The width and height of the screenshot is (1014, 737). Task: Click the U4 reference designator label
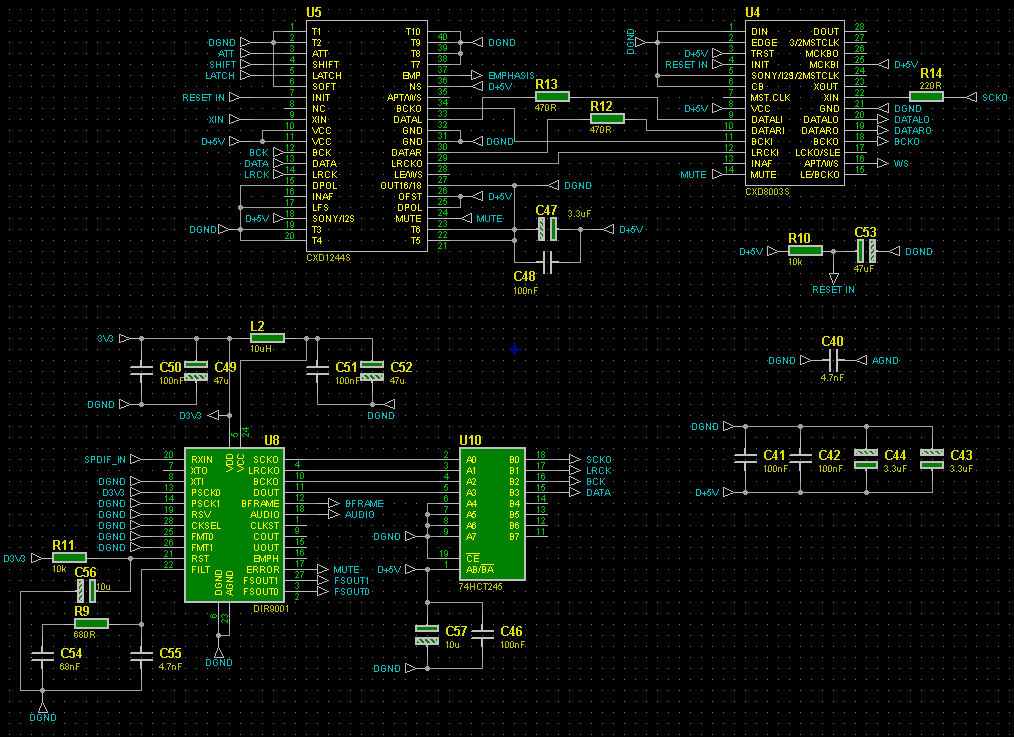click(753, 12)
